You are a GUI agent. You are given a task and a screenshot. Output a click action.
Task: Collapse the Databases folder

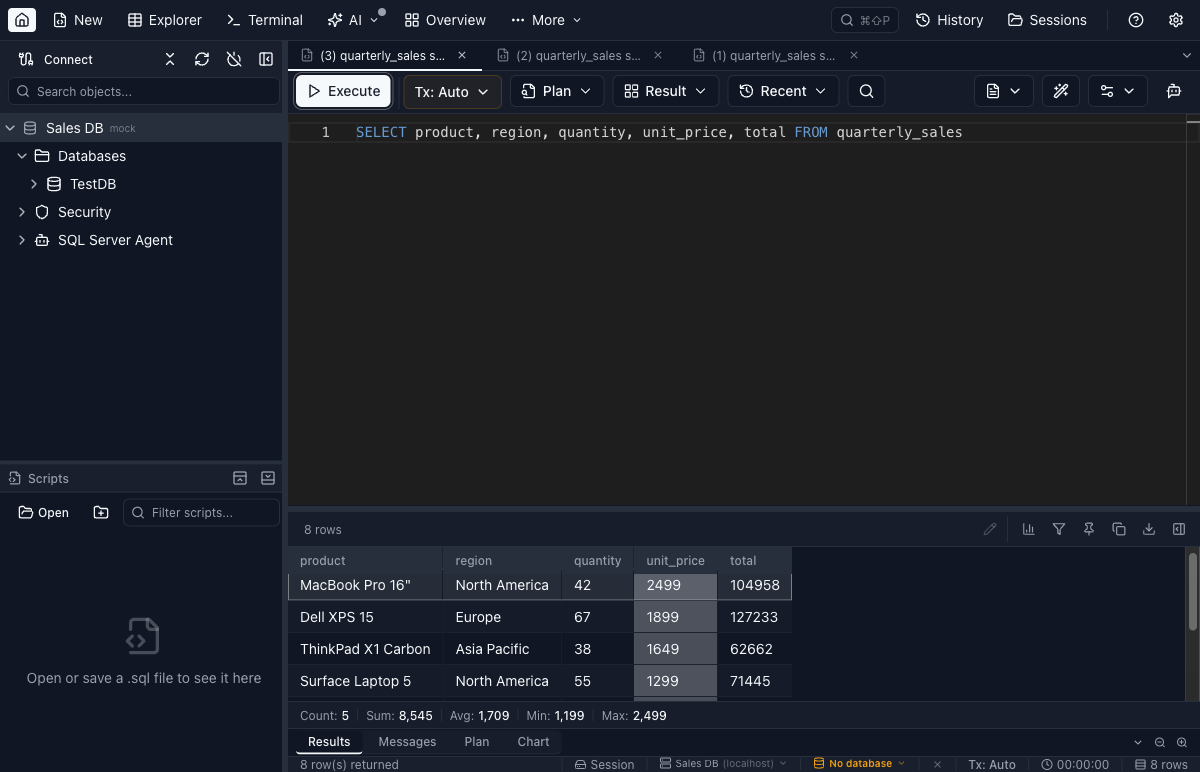point(22,156)
